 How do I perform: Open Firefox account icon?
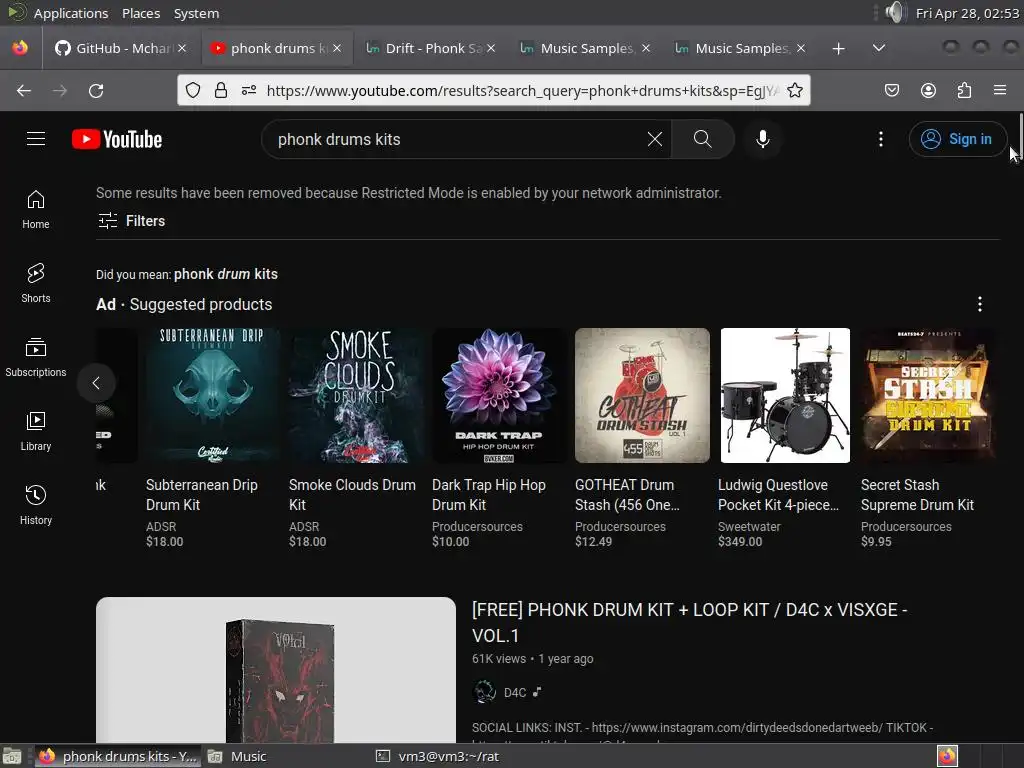[x=928, y=90]
